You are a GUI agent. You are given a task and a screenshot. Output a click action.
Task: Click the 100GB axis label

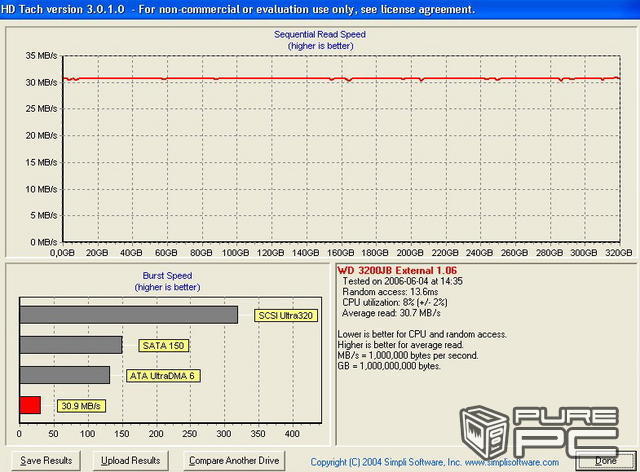pos(236,253)
